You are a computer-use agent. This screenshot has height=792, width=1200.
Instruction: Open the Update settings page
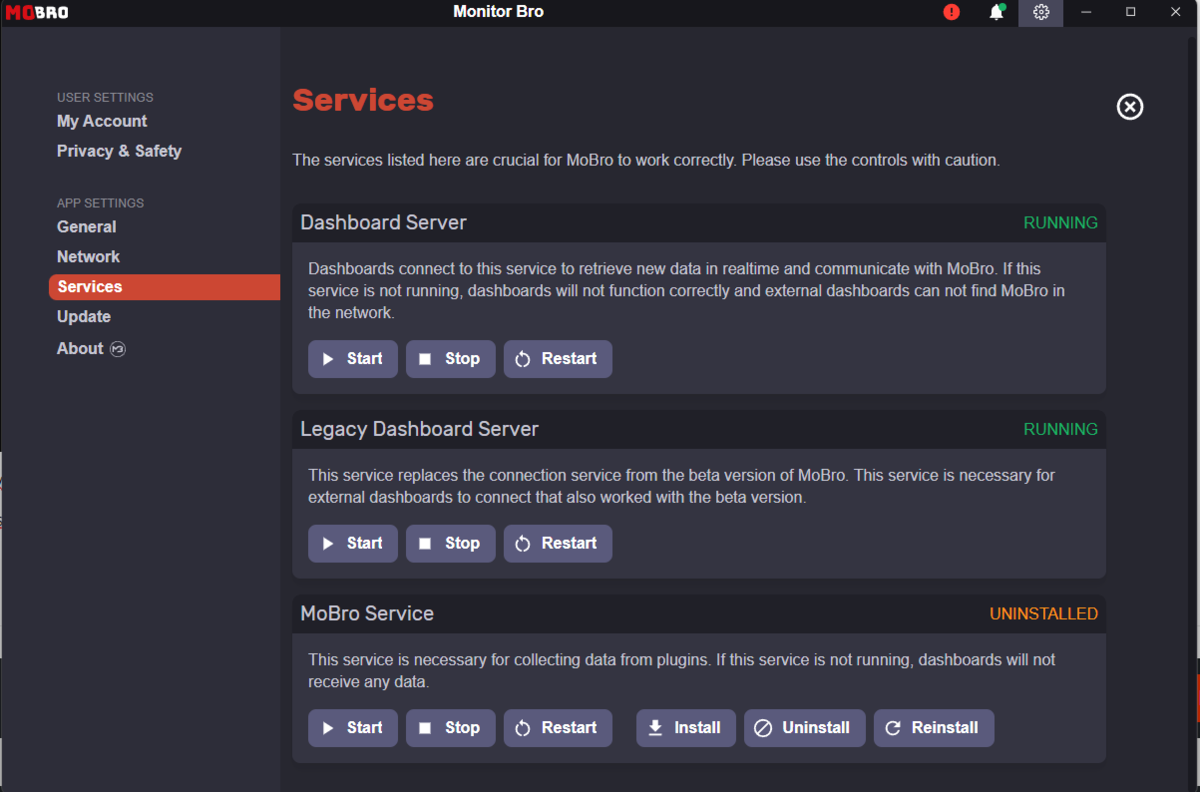click(x=84, y=317)
